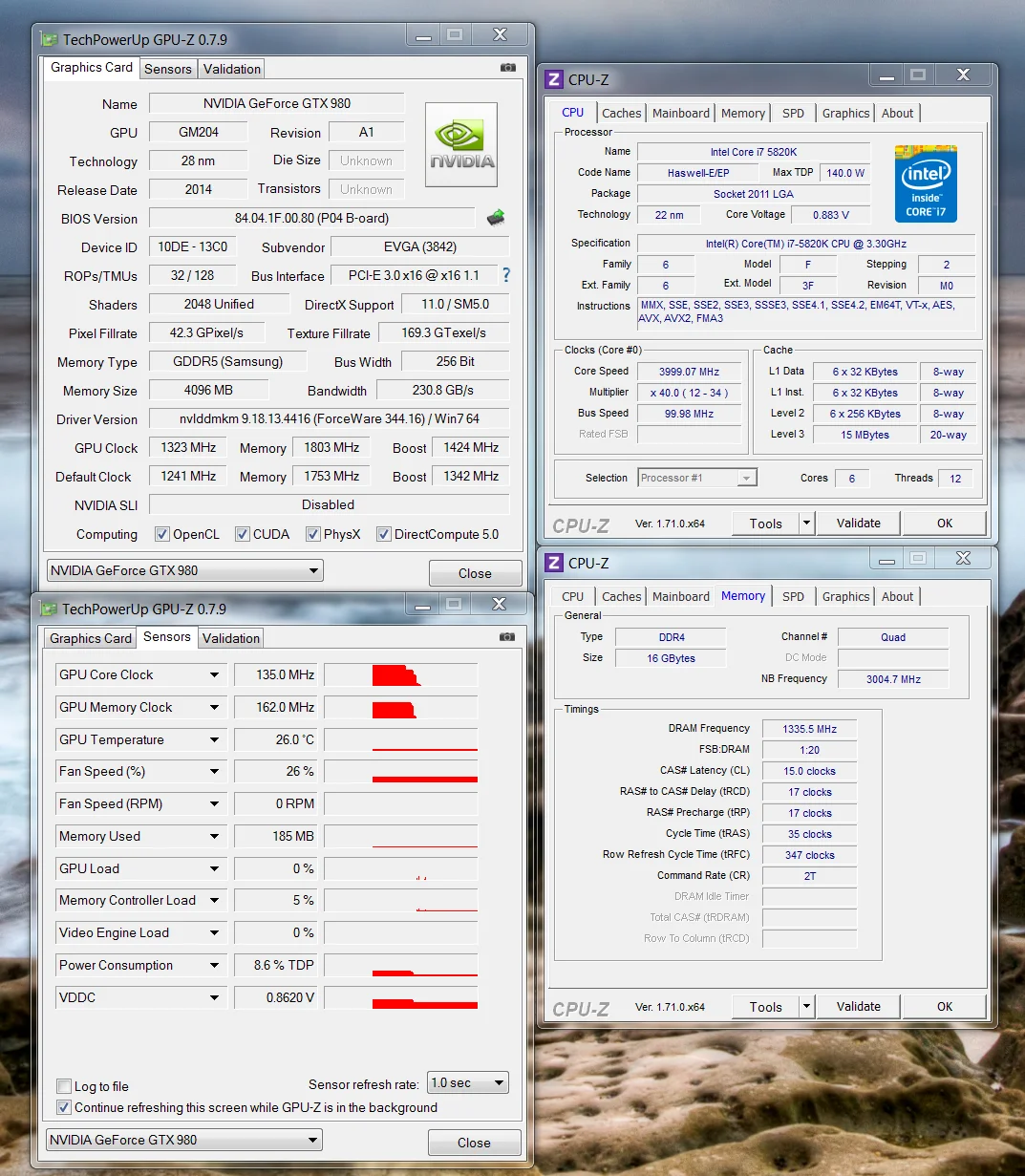Toggle the OpenCL checkbox
This screenshot has height=1176, width=1025.
click(161, 534)
